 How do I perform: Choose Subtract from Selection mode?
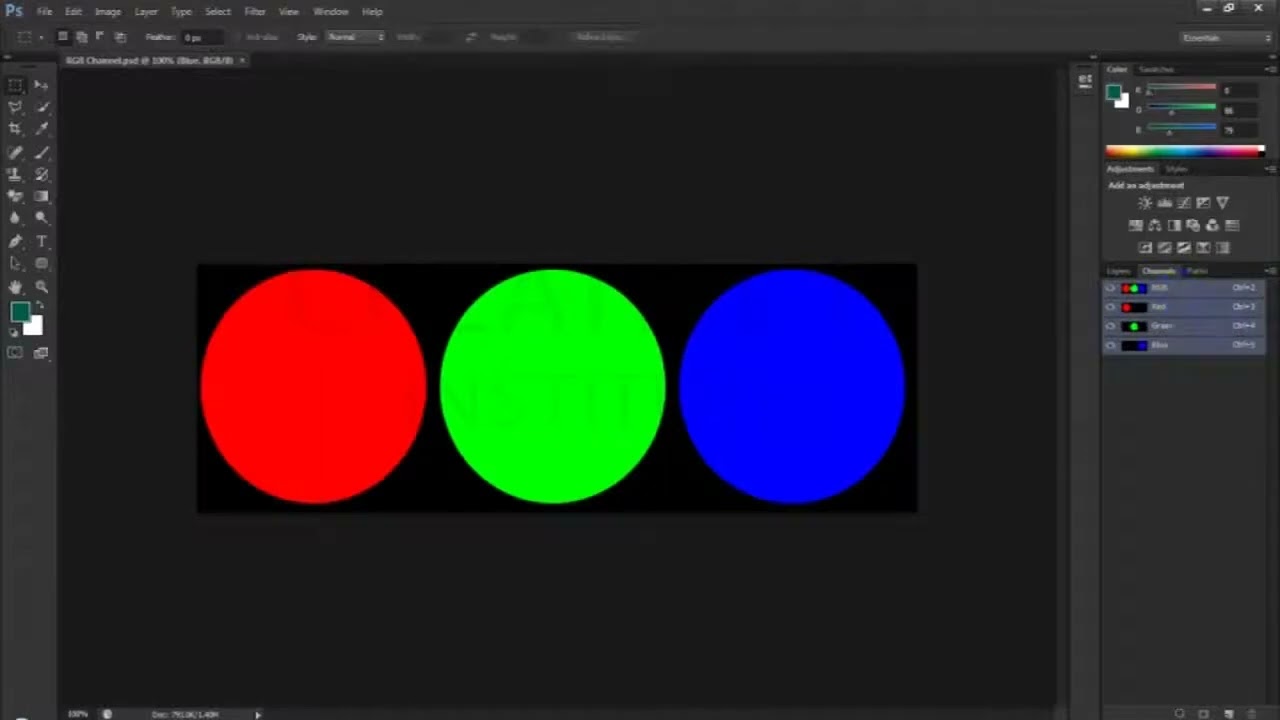100,37
